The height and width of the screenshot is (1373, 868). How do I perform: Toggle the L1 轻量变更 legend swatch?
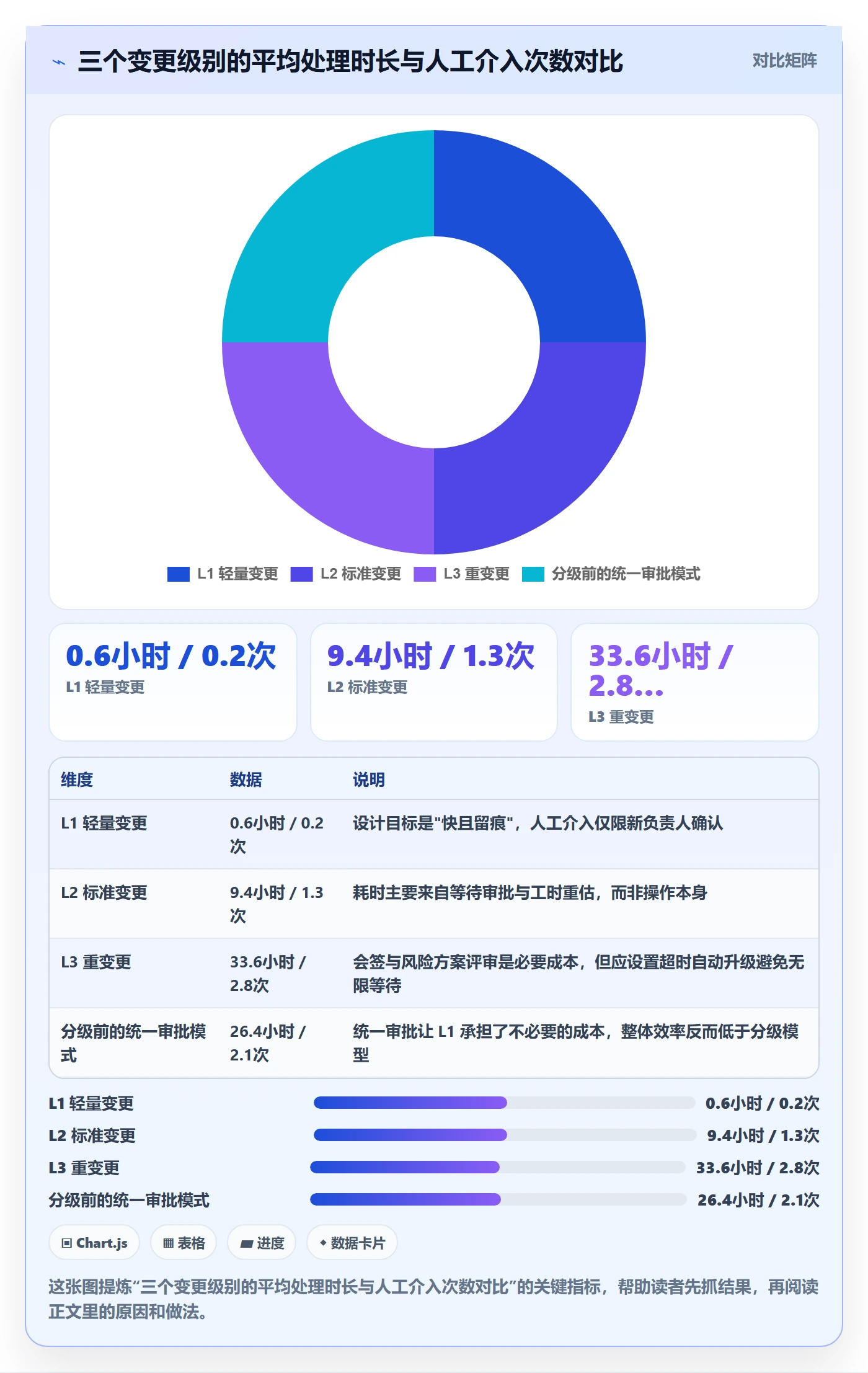(178, 574)
